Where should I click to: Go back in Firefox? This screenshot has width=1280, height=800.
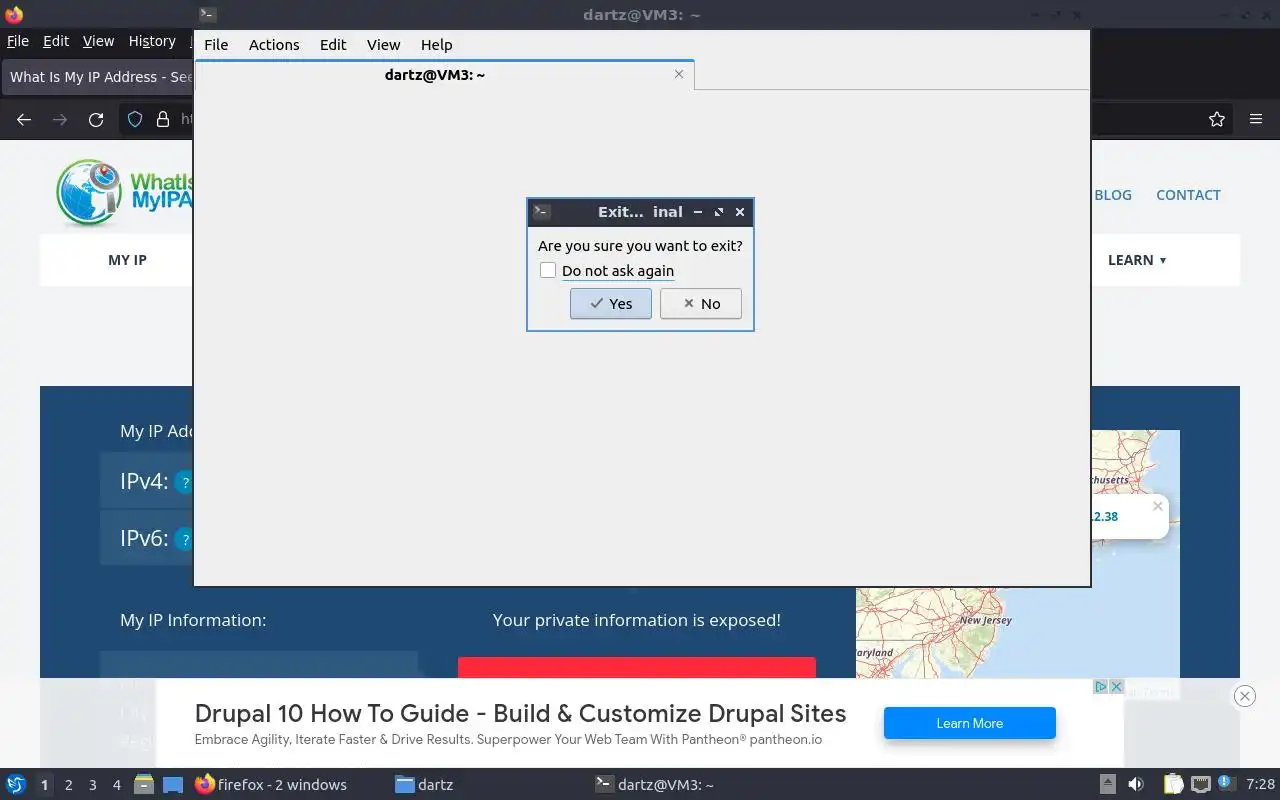tap(24, 119)
